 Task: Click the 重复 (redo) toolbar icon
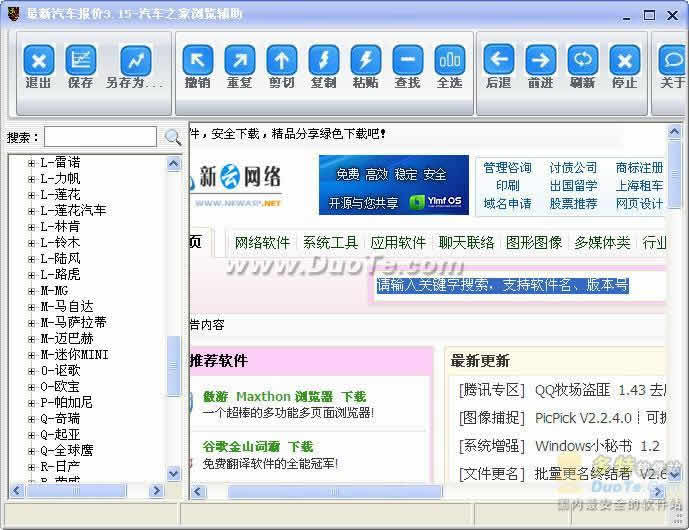click(x=239, y=60)
